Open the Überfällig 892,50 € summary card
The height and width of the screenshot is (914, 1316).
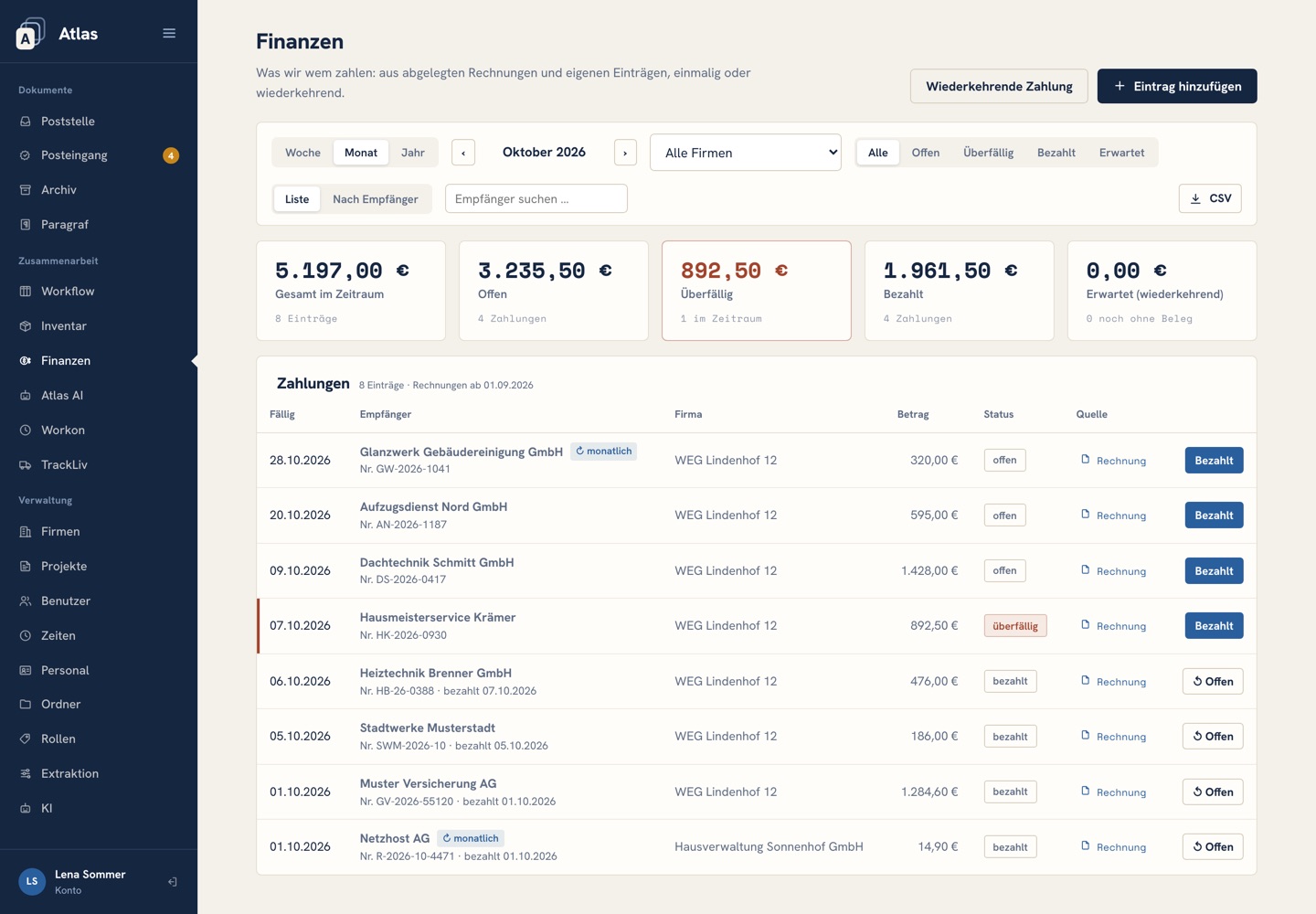coord(757,291)
